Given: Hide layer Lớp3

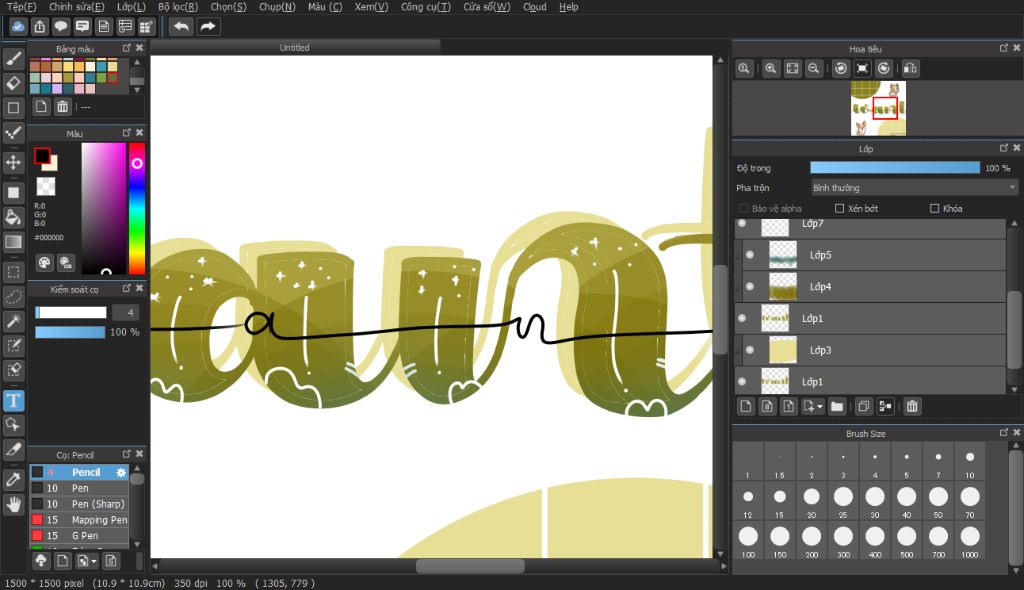Looking at the screenshot, I should [750, 350].
